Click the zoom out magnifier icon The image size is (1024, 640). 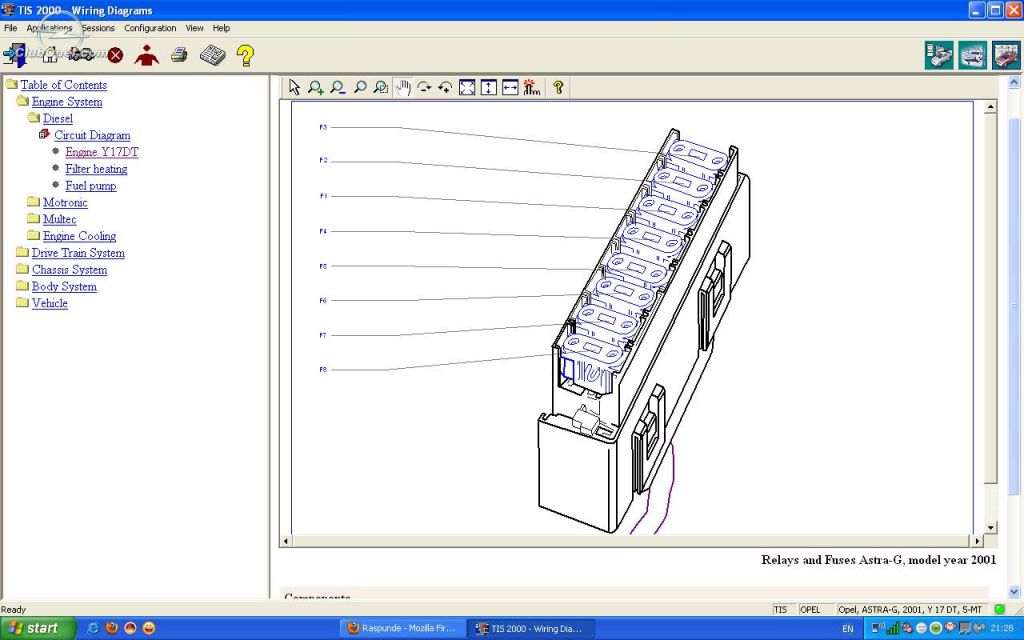pyautogui.click(x=338, y=88)
